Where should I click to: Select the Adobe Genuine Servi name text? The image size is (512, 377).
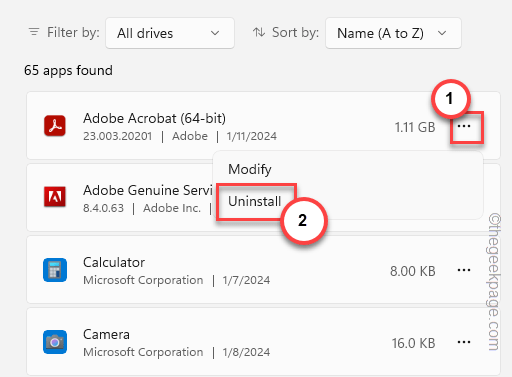148,190
